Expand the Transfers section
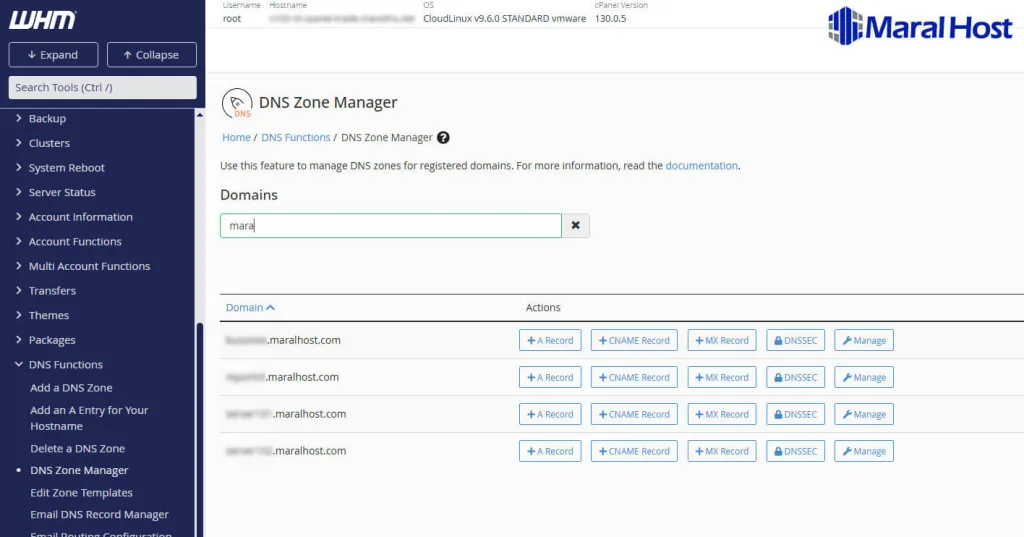 [x=52, y=291]
